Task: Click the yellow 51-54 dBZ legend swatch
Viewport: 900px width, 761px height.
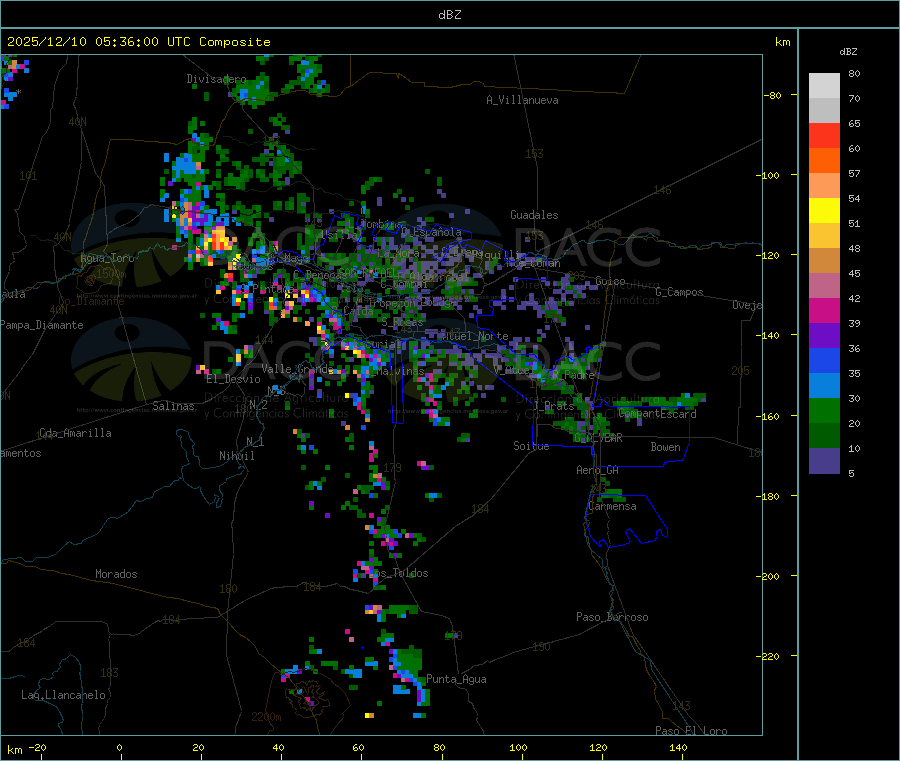Action: tap(824, 211)
